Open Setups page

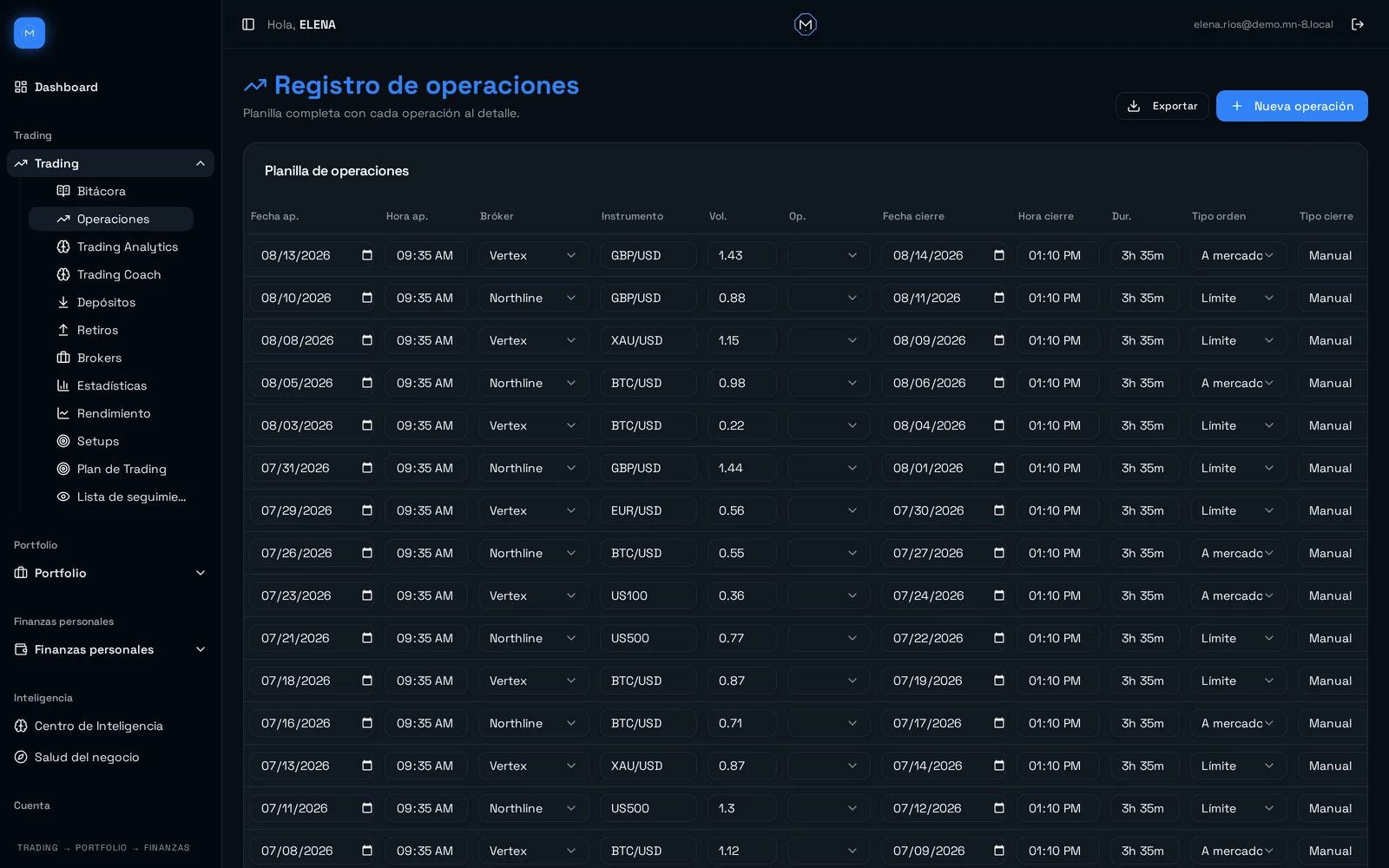[111, 441]
